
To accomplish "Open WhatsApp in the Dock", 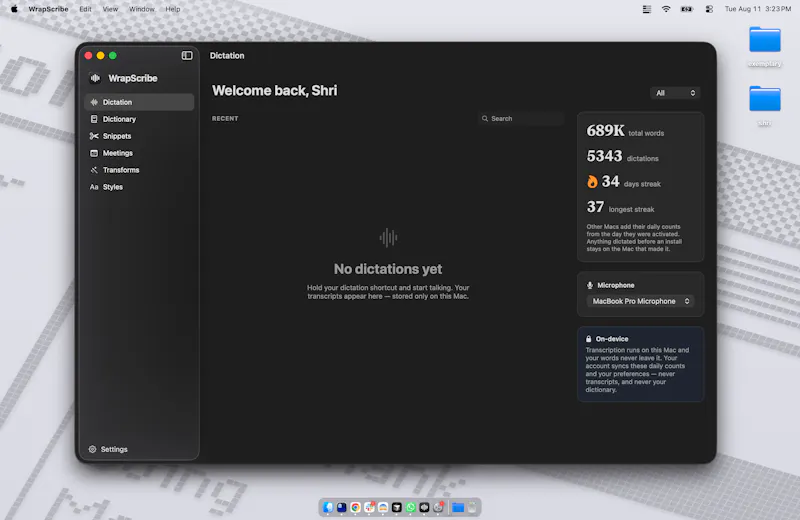I will tap(411, 507).
